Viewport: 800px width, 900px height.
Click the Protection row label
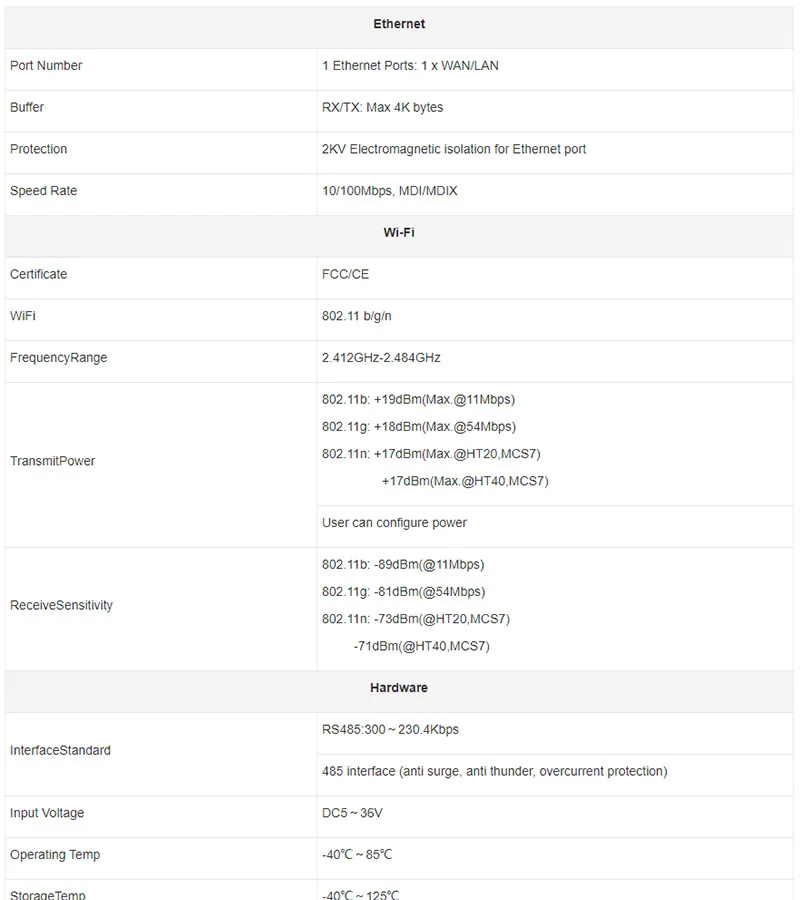(38, 149)
